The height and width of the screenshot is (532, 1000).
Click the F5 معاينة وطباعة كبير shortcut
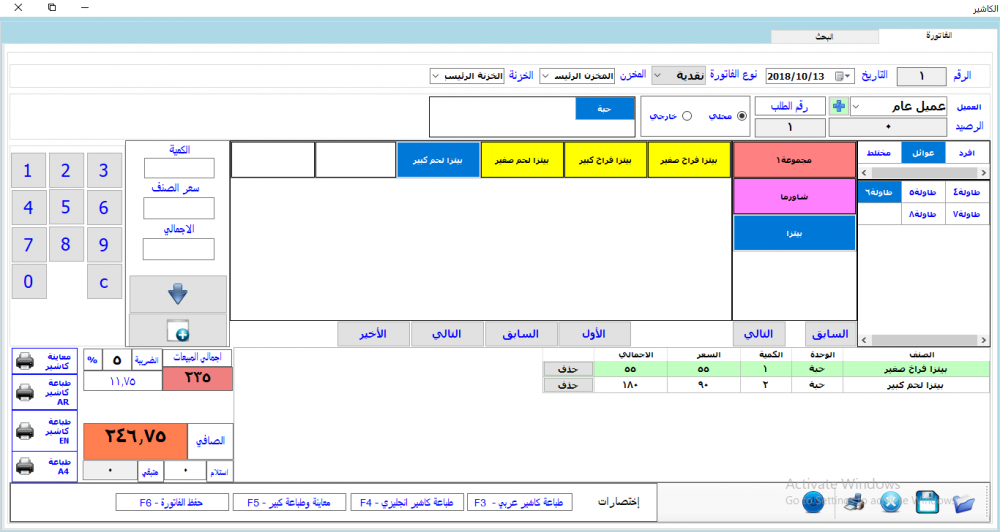tap(290, 503)
